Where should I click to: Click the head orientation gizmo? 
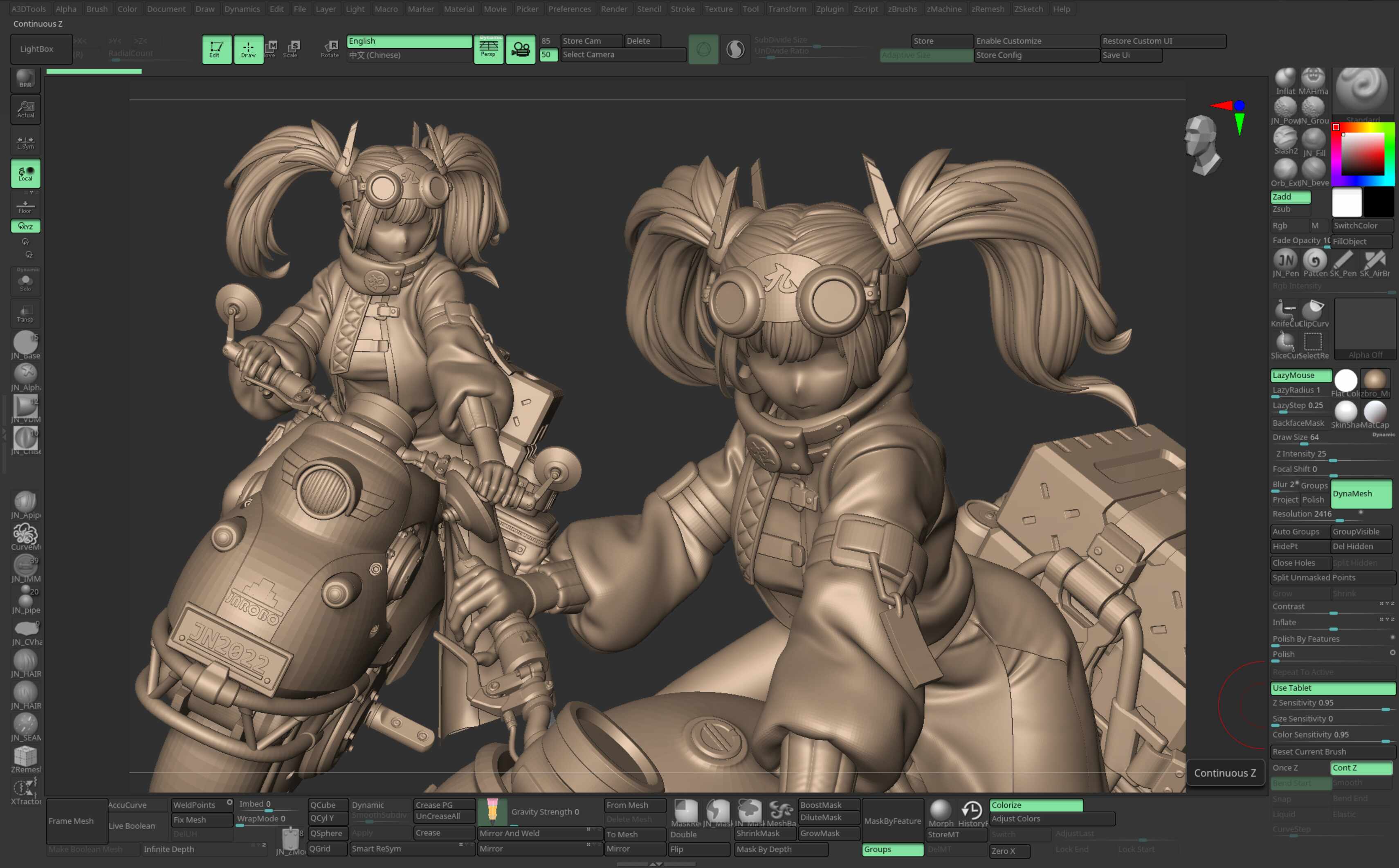pyautogui.click(x=1203, y=145)
